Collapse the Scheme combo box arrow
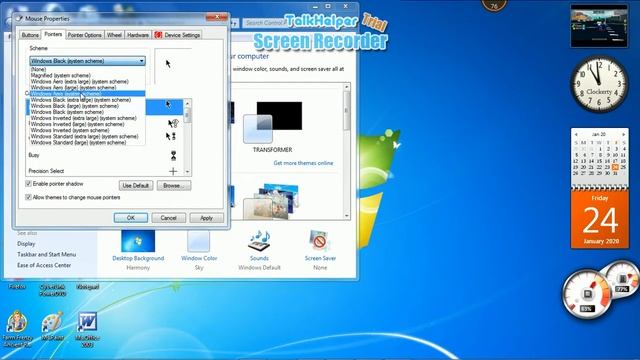The height and width of the screenshot is (360, 640). click(141, 61)
